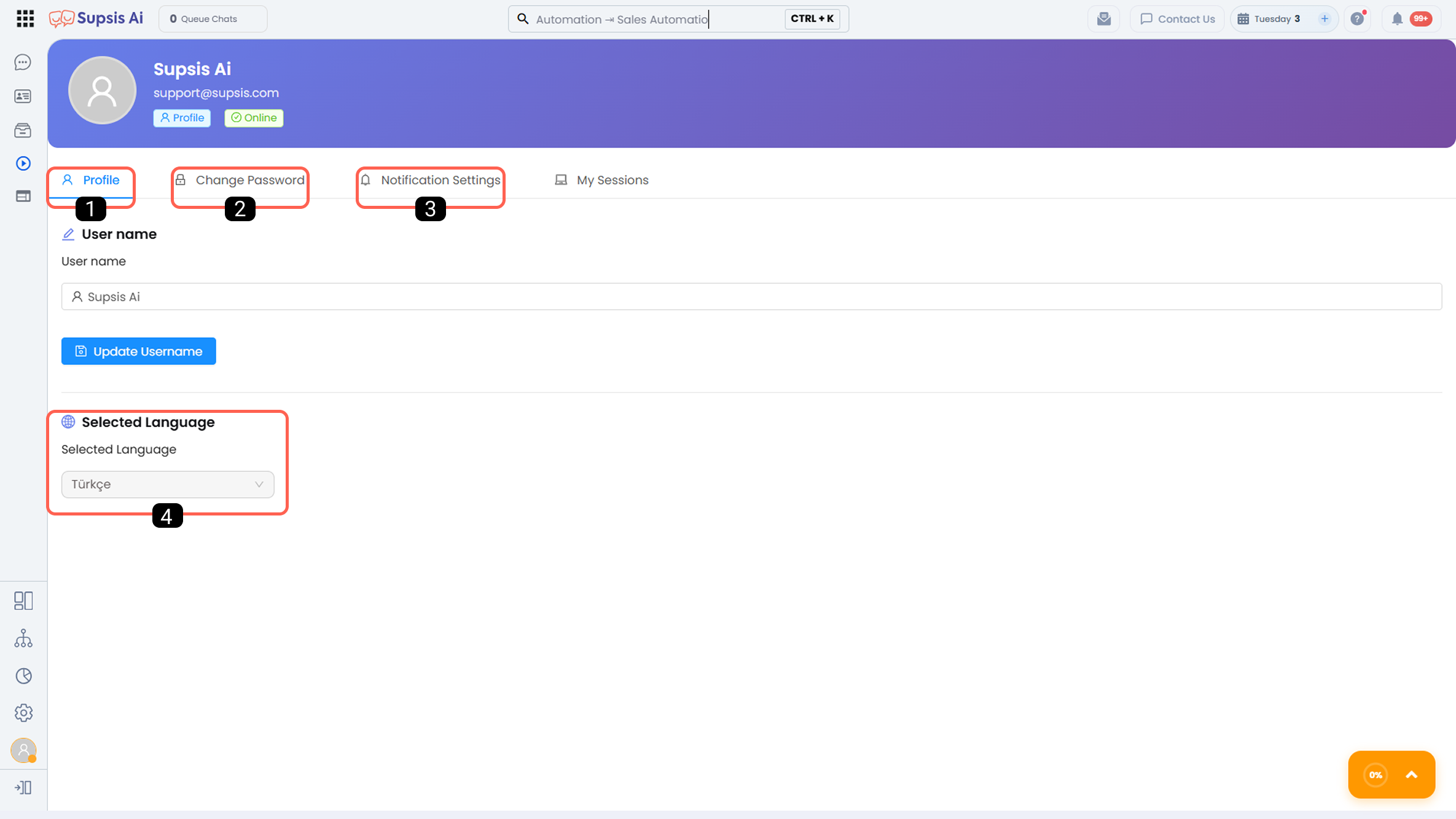Switch to the My Sessions tab
The image size is (1456, 819).
click(x=601, y=180)
